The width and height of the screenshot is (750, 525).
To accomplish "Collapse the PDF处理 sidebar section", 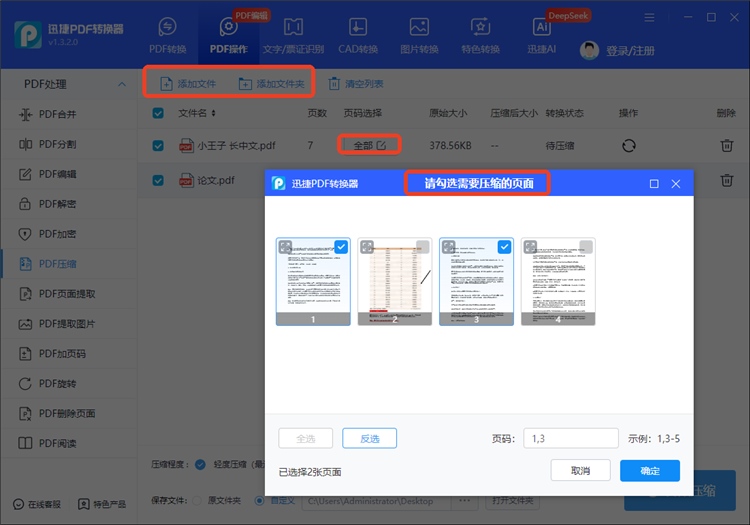I will 121,84.
